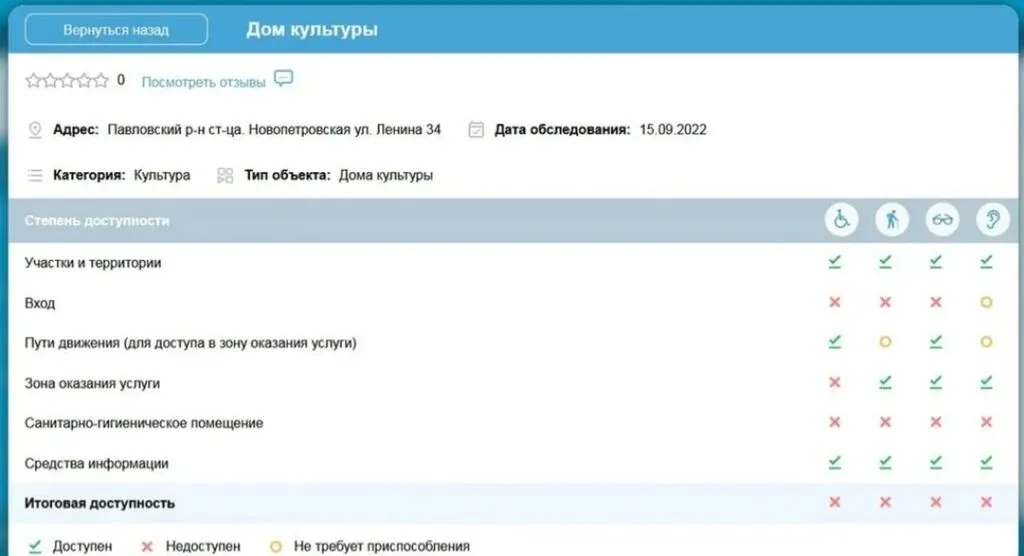Select the ear hearing impairment column icon

coord(993,220)
